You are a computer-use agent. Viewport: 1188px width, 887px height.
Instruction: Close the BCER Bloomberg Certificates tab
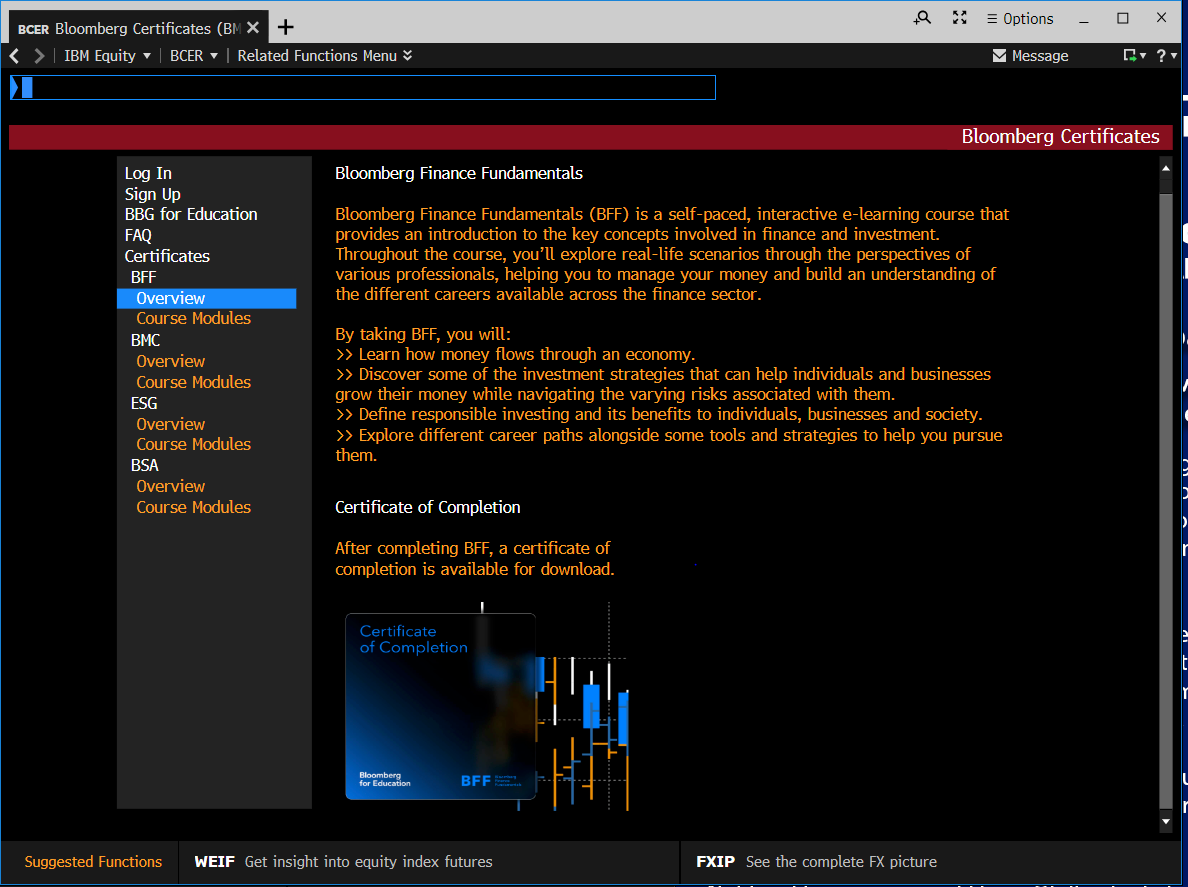pos(253,27)
